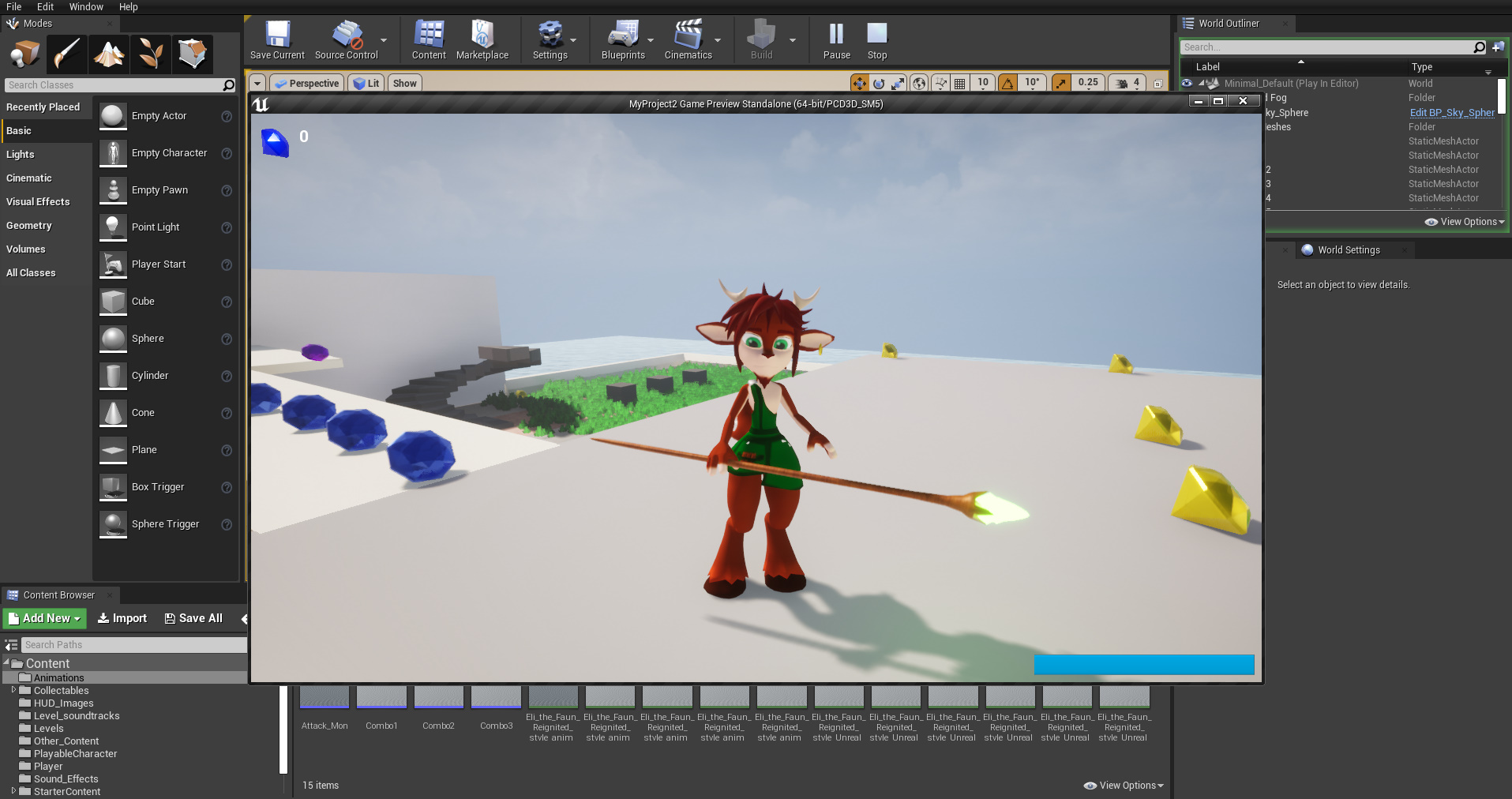Open the Show flags dropdown
1512x799 pixels.
click(404, 83)
